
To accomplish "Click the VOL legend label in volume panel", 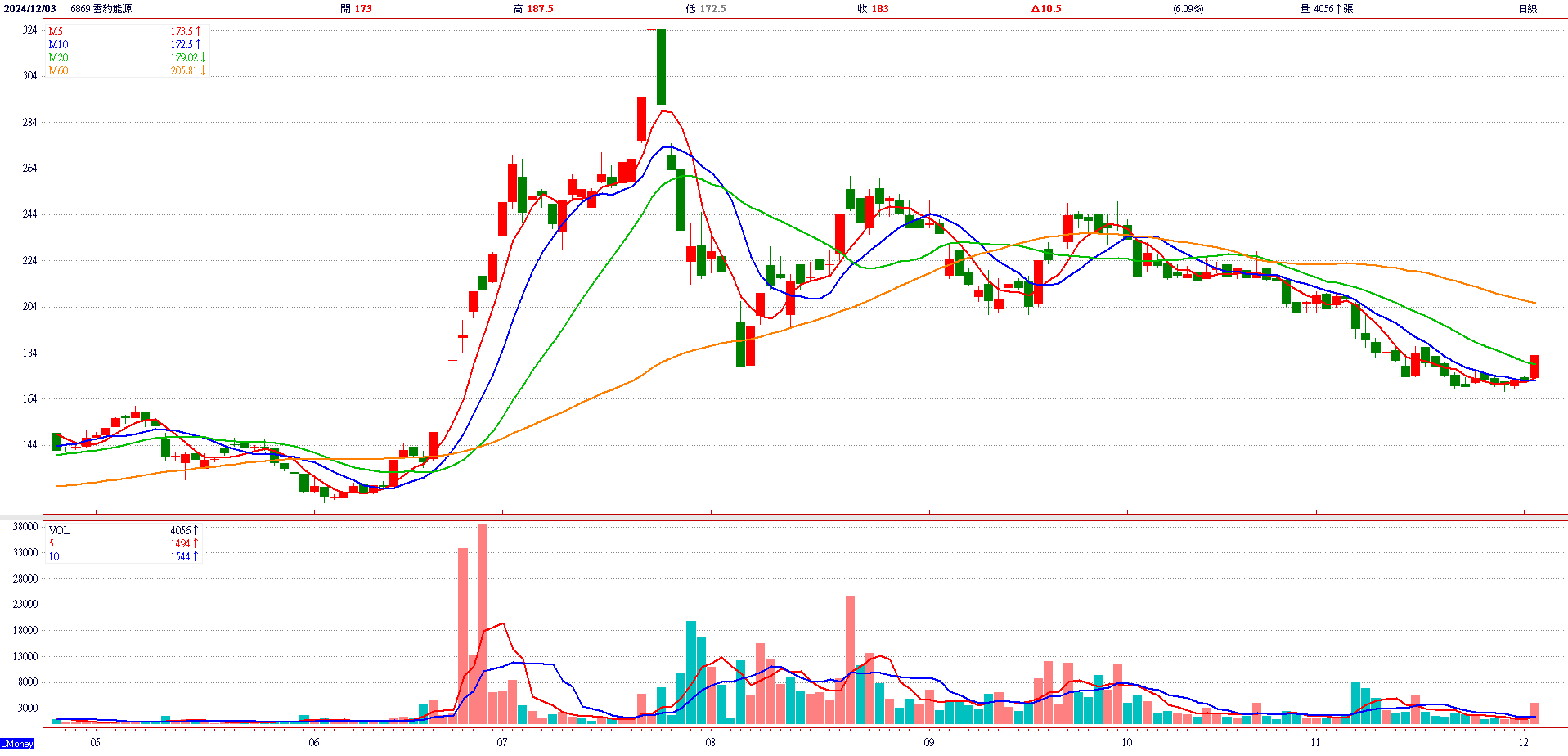I will point(59,530).
